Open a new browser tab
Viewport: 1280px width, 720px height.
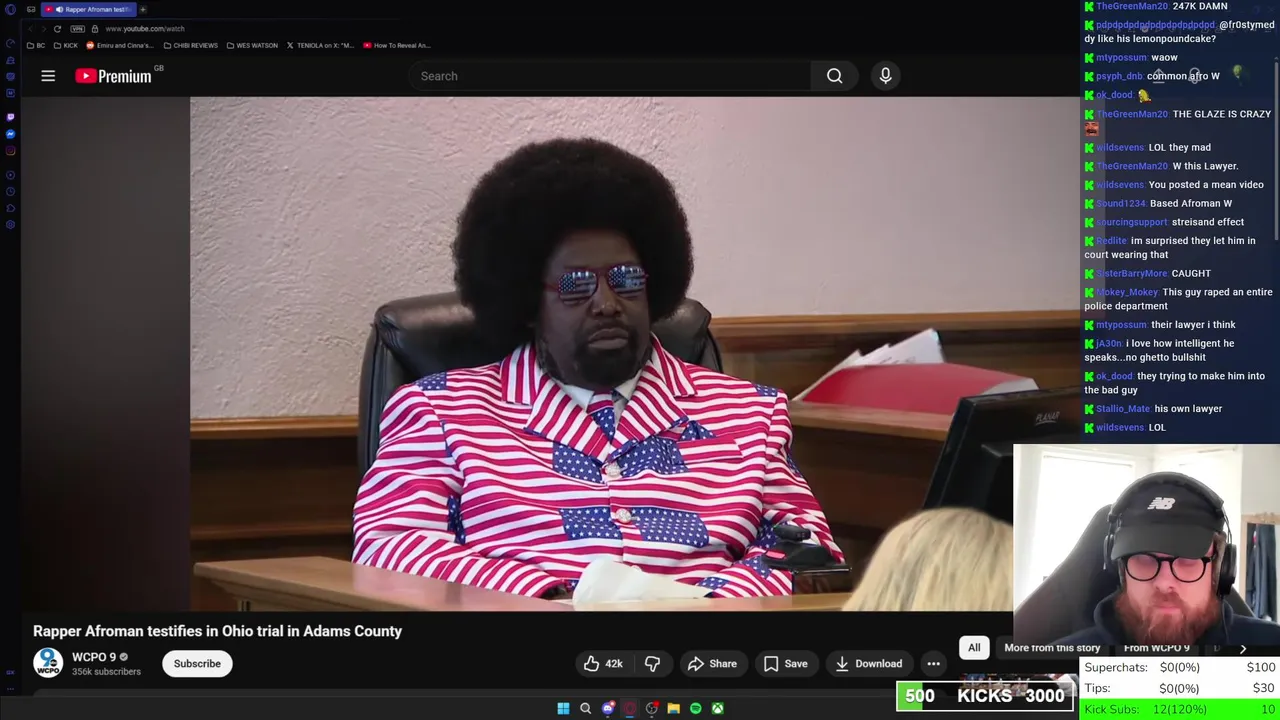143,9
